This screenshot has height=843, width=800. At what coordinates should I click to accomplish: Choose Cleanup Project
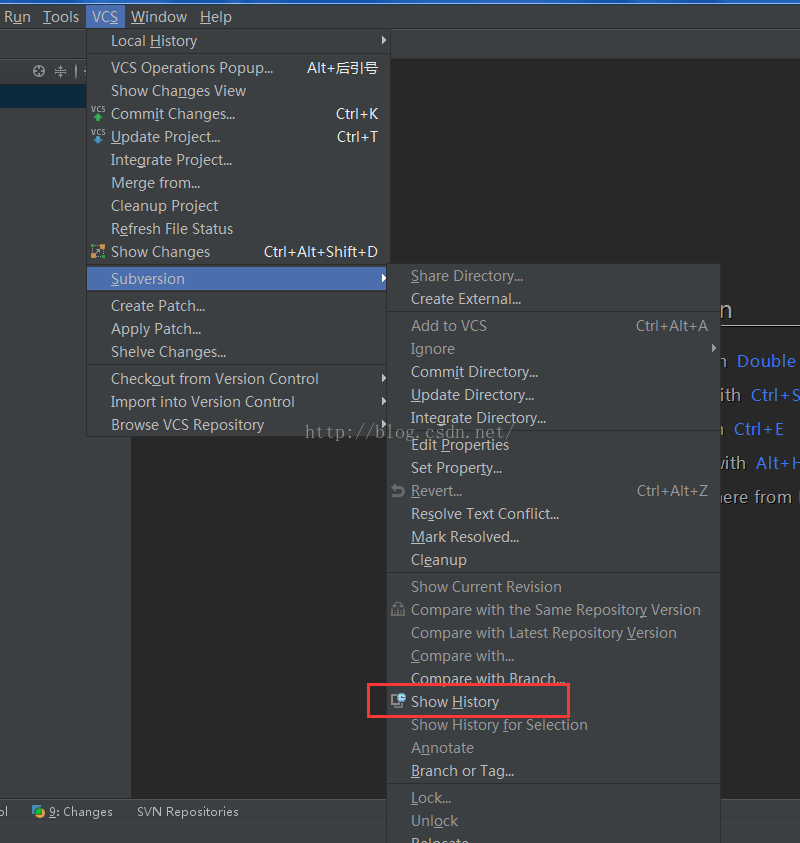237,206
